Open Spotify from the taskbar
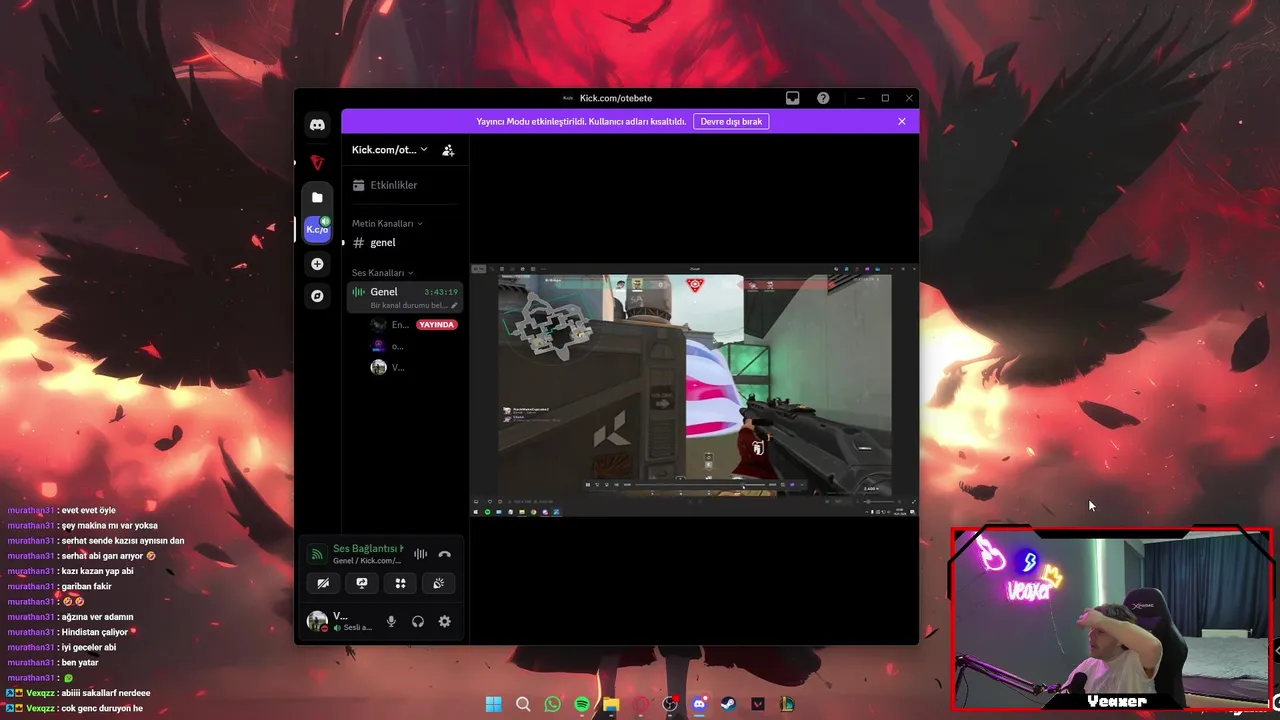Screen dimensions: 1280x720 tap(582, 704)
